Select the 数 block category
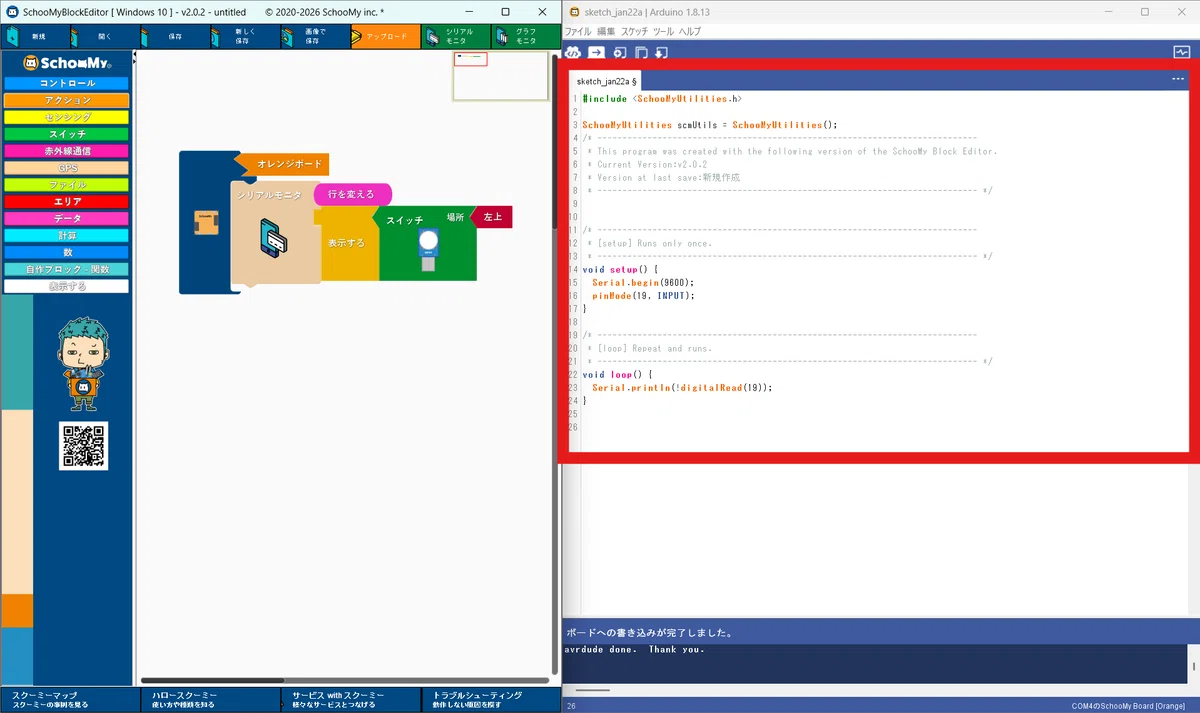 click(x=66, y=253)
